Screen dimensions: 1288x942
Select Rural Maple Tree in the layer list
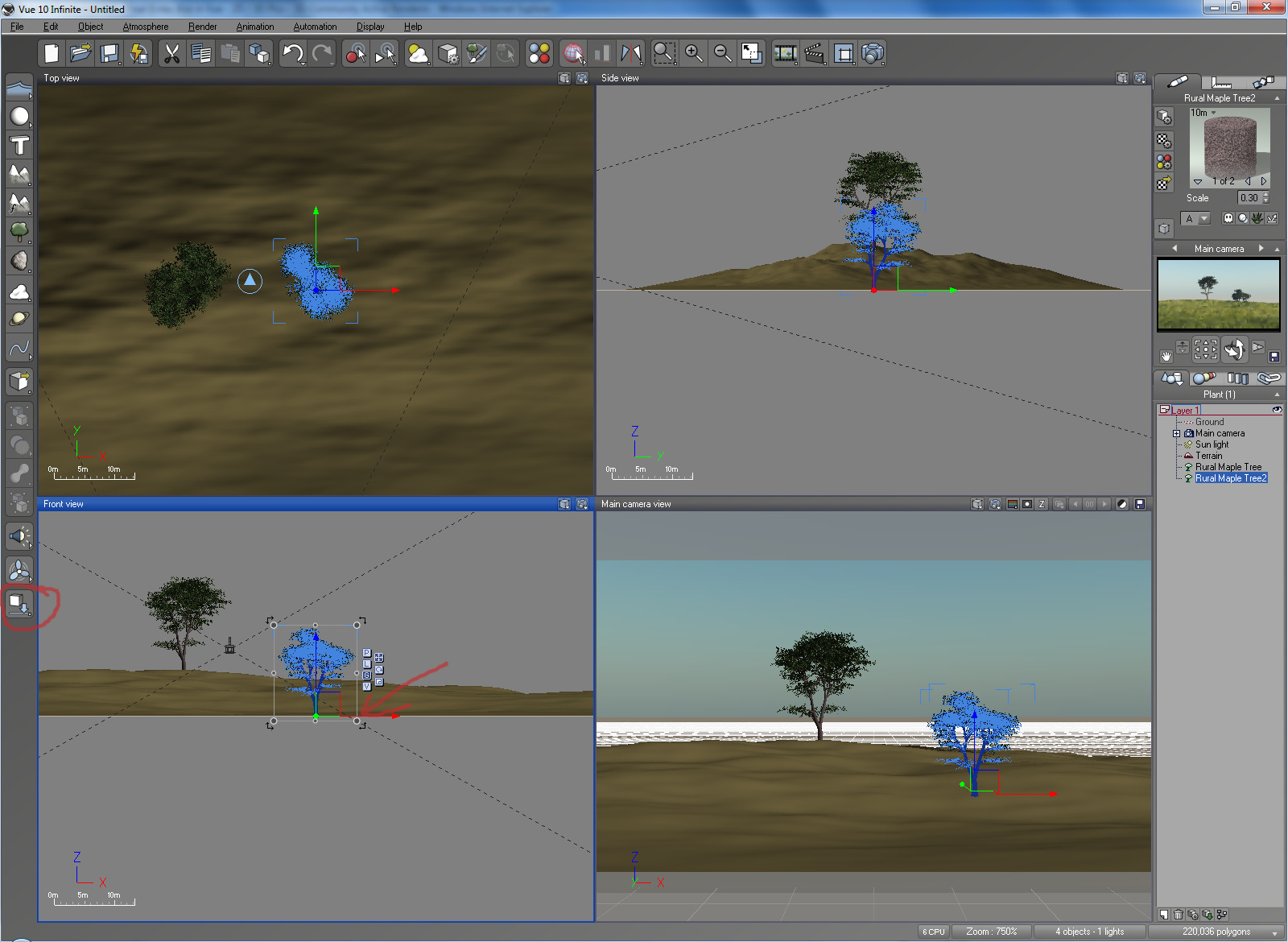click(1228, 467)
